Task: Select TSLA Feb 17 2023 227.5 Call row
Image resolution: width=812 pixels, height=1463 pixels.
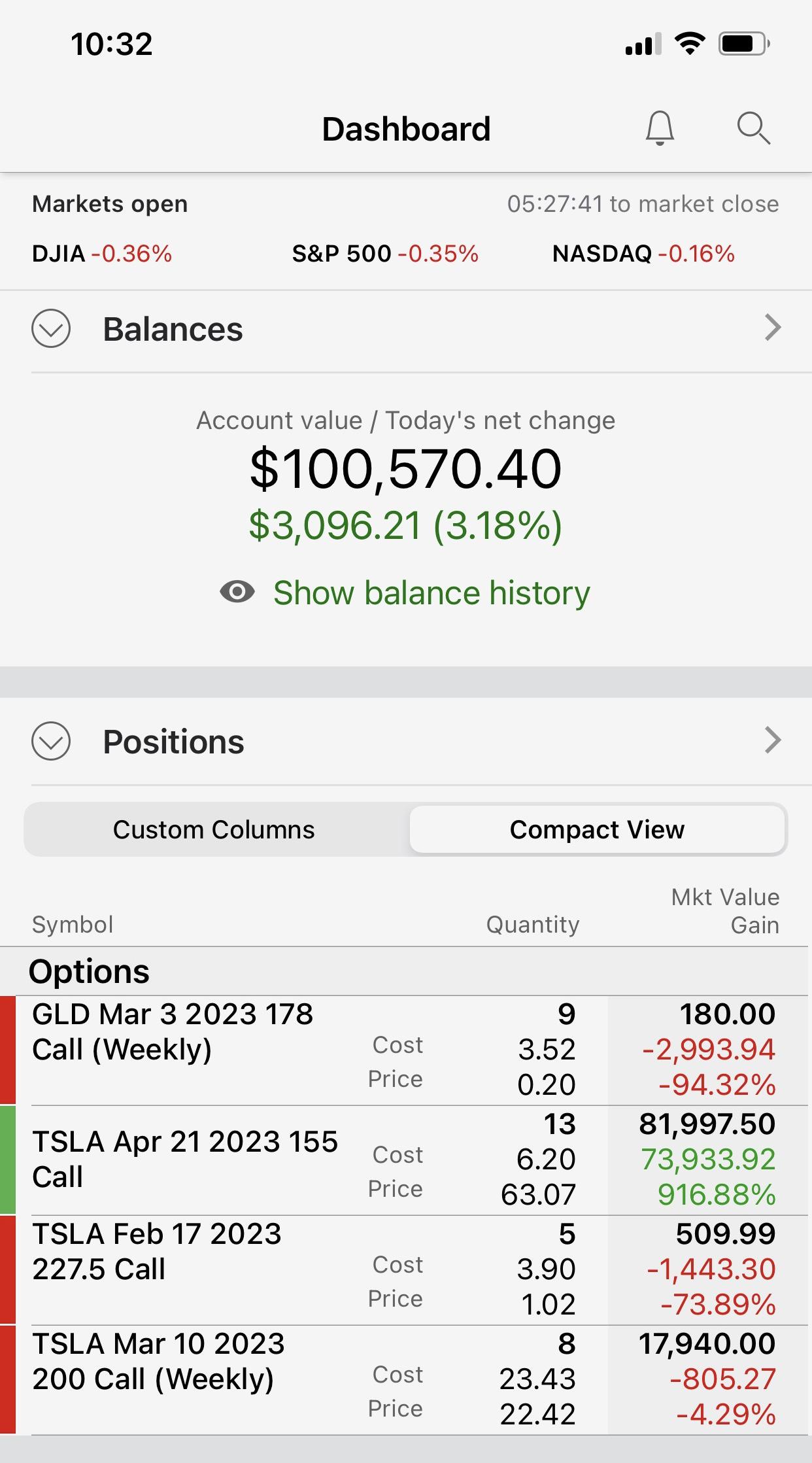Action: tap(157, 1252)
